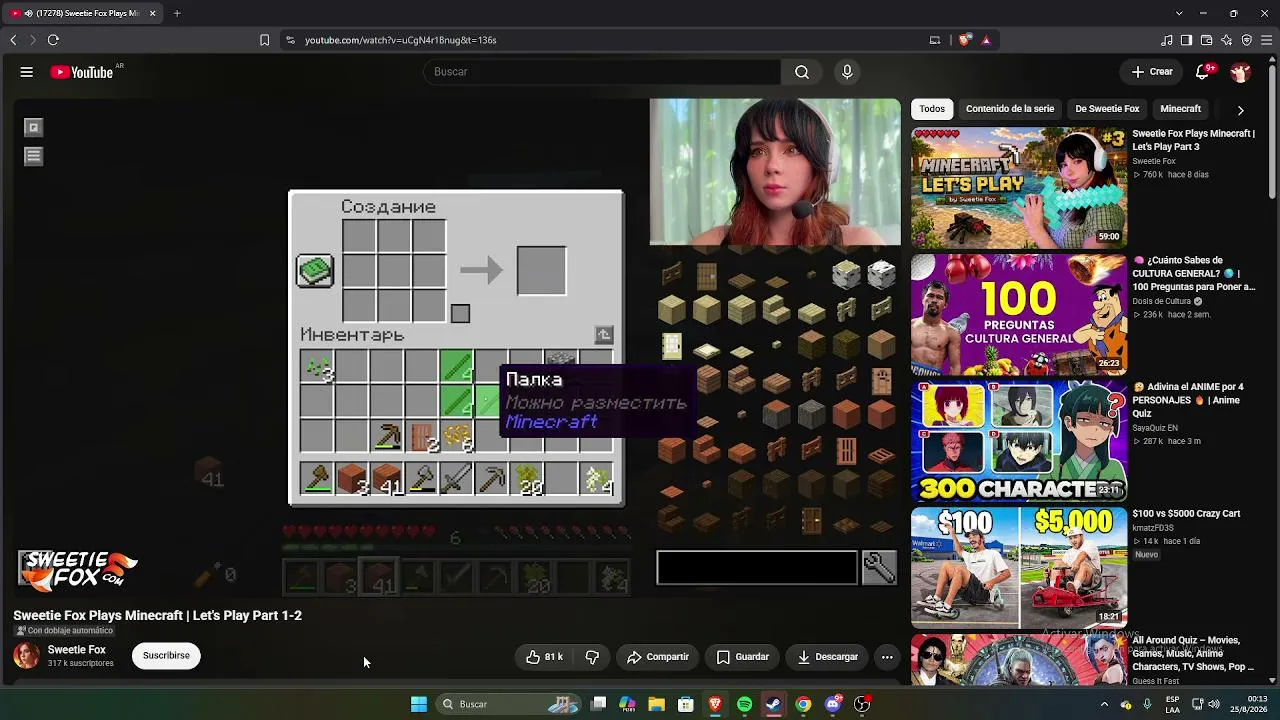Click the green recipe book in crafting
The width and height of the screenshot is (1280, 720).
click(x=315, y=271)
